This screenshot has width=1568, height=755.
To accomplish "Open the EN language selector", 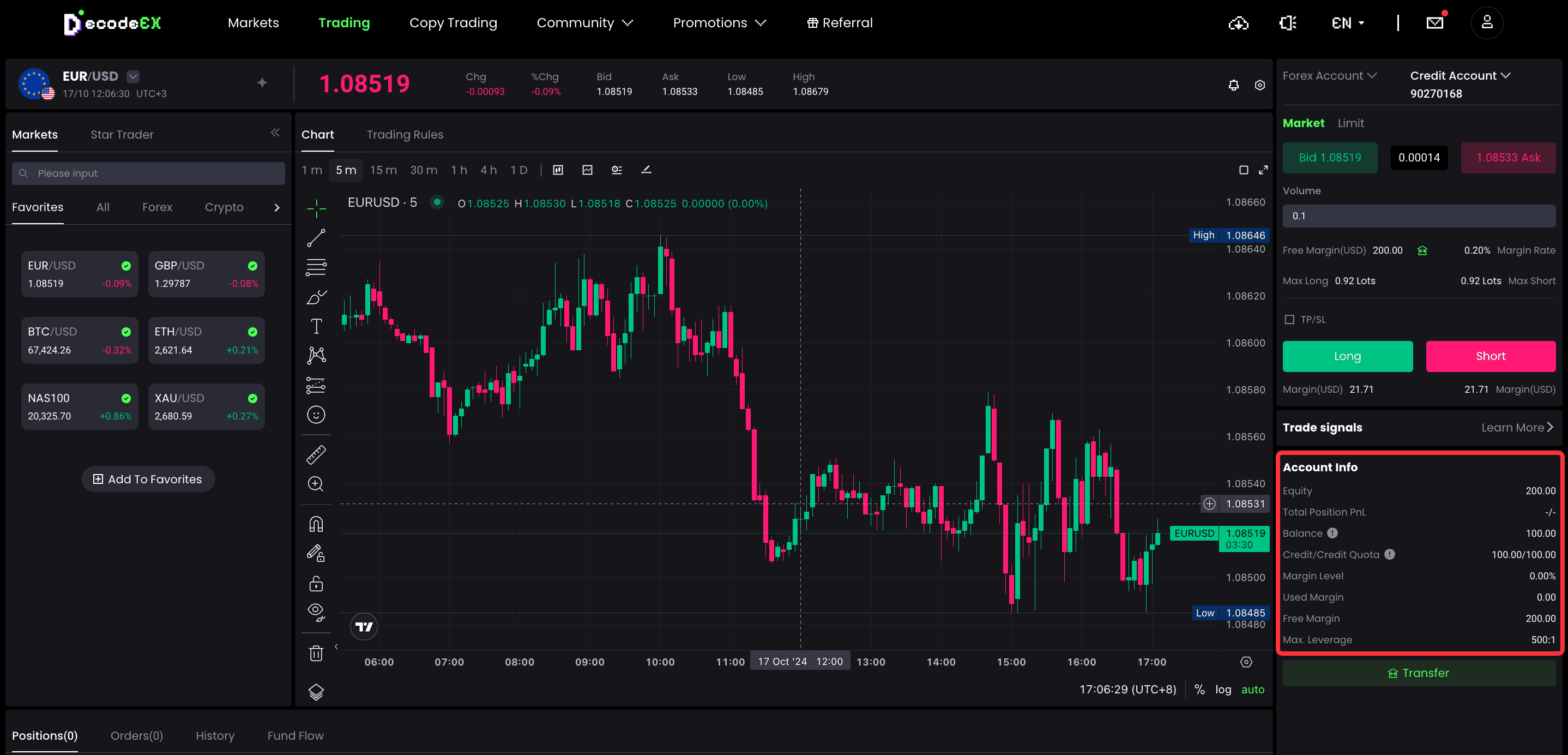I will [1348, 23].
